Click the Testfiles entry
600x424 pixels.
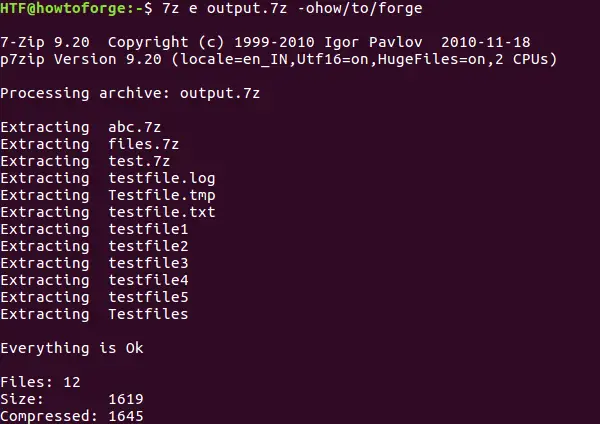coord(148,314)
